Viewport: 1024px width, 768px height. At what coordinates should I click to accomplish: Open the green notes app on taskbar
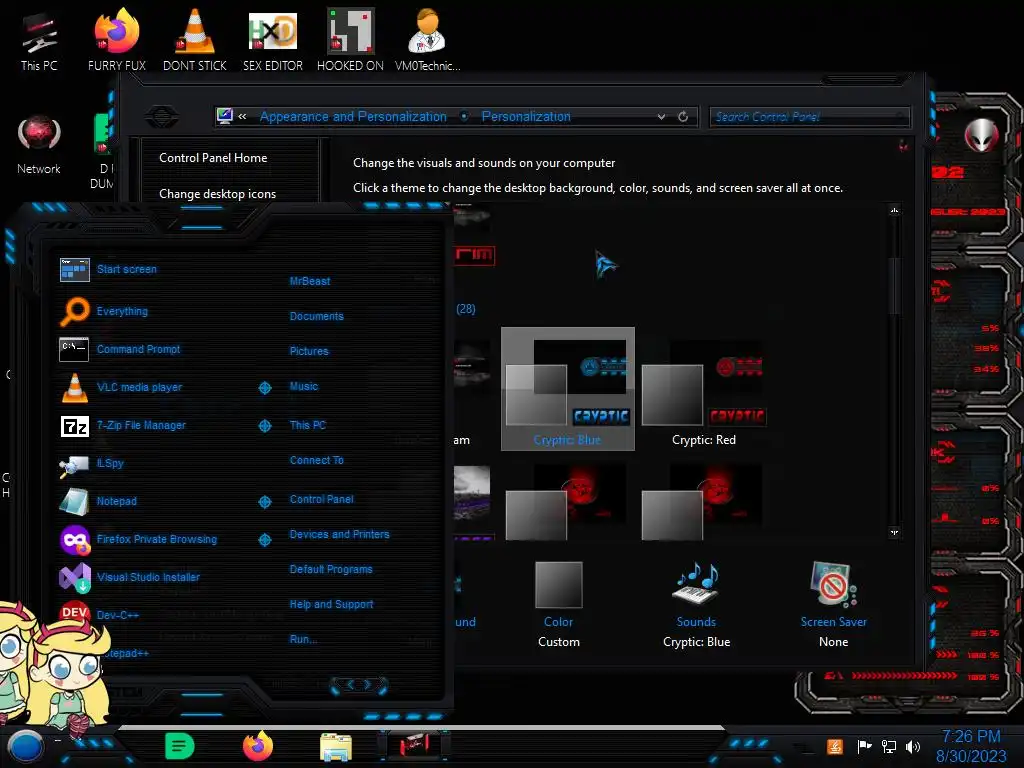(x=180, y=746)
